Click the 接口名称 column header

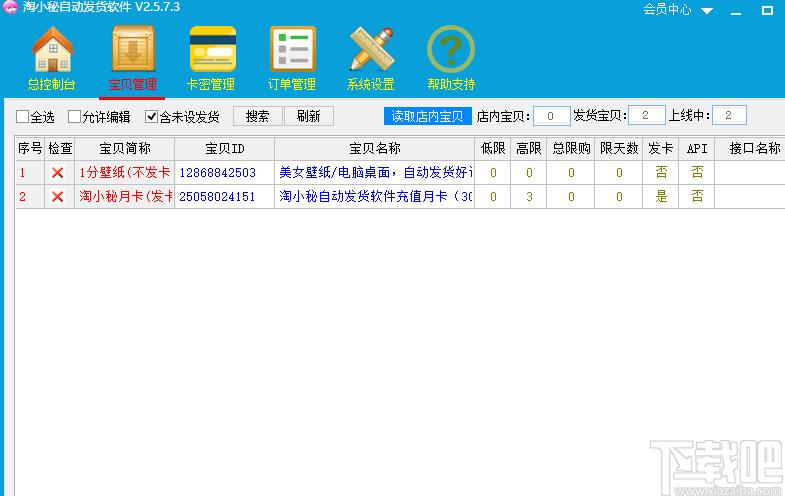(750, 148)
